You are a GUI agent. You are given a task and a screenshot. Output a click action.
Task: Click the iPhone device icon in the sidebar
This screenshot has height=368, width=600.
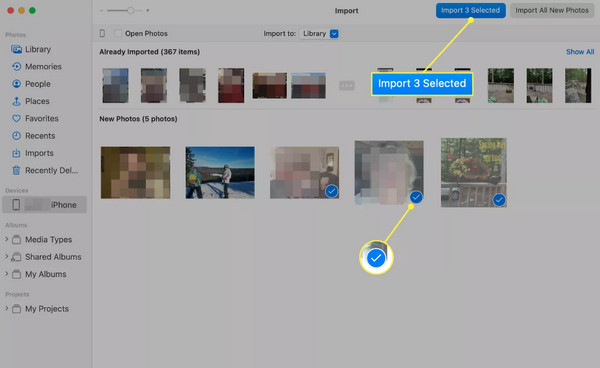click(x=16, y=205)
